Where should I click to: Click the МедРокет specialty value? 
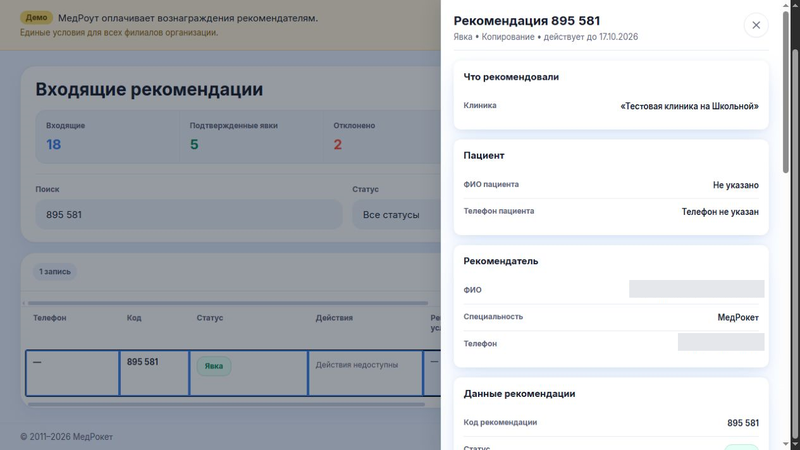pyautogui.click(x=738, y=317)
